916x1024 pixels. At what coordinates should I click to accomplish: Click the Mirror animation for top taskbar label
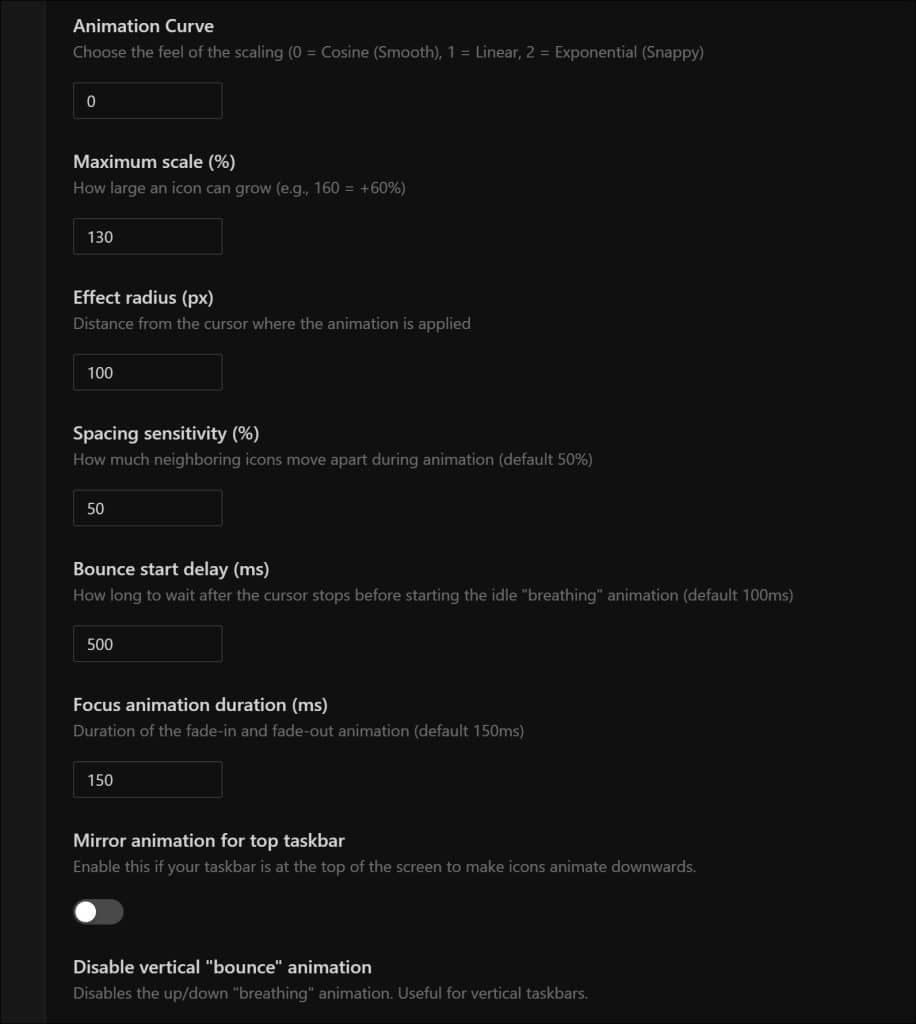[x=208, y=840]
